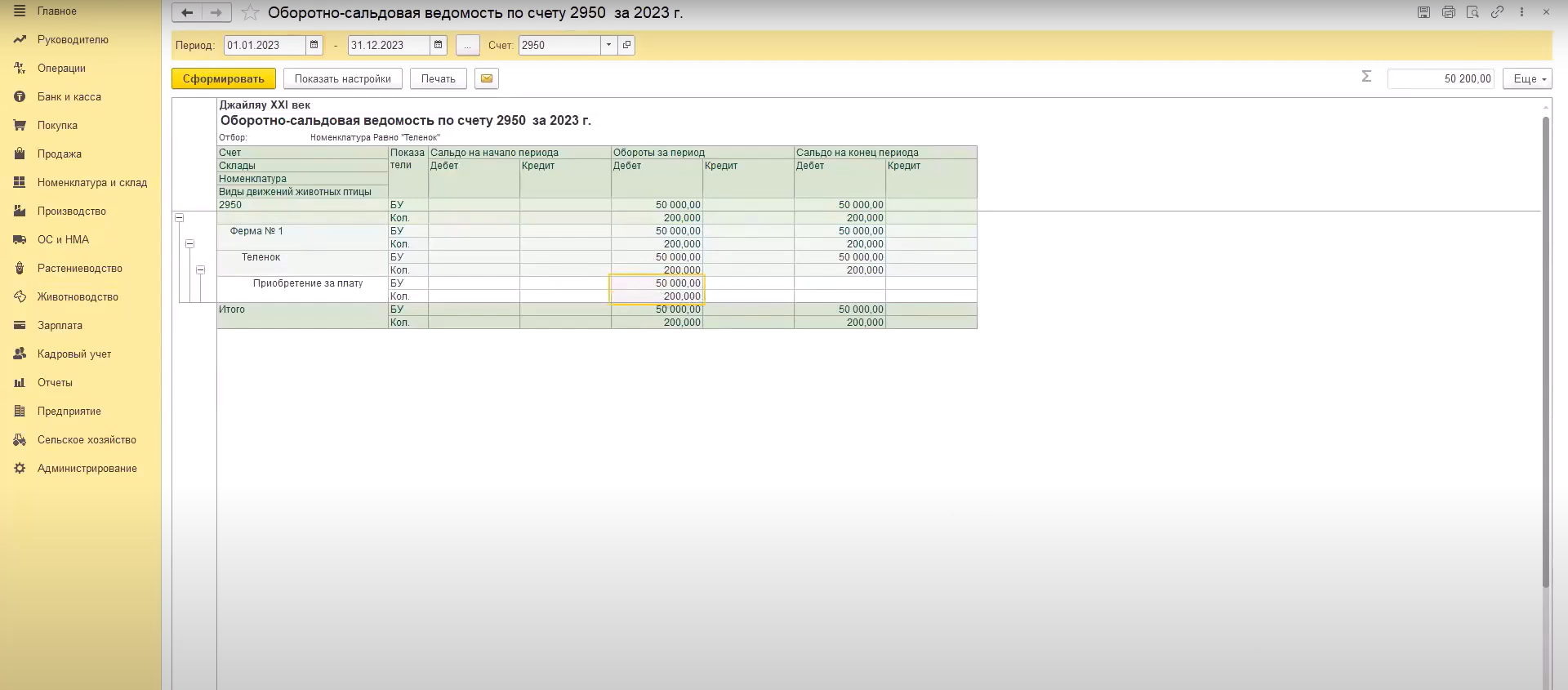Open the account 2950 dropdown list
Image resolution: width=1568 pixels, height=690 pixels.
tap(608, 45)
